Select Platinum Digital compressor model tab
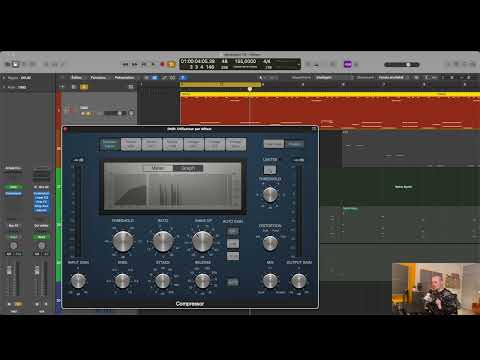480x360 pixels. (110, 144)
